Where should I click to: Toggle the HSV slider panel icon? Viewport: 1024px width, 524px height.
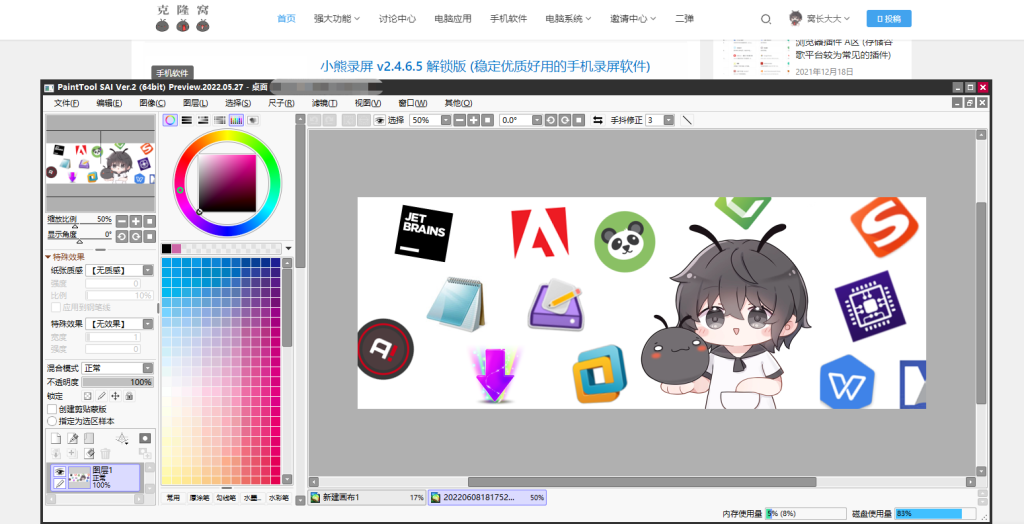[203, 120]
